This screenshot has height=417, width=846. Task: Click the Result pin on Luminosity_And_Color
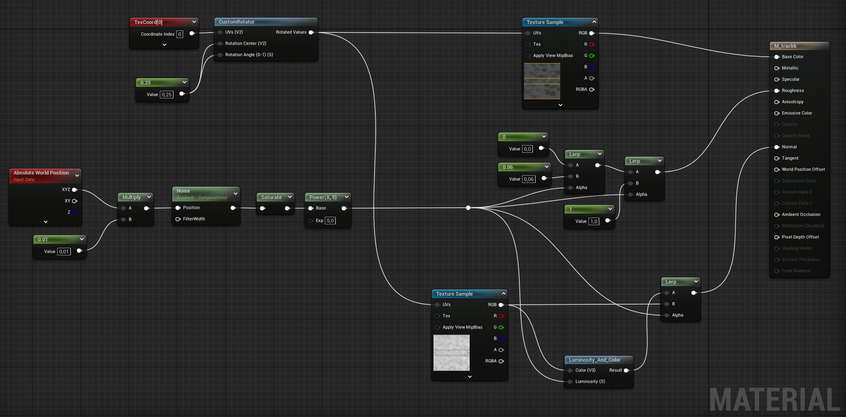tap(627, 370)
